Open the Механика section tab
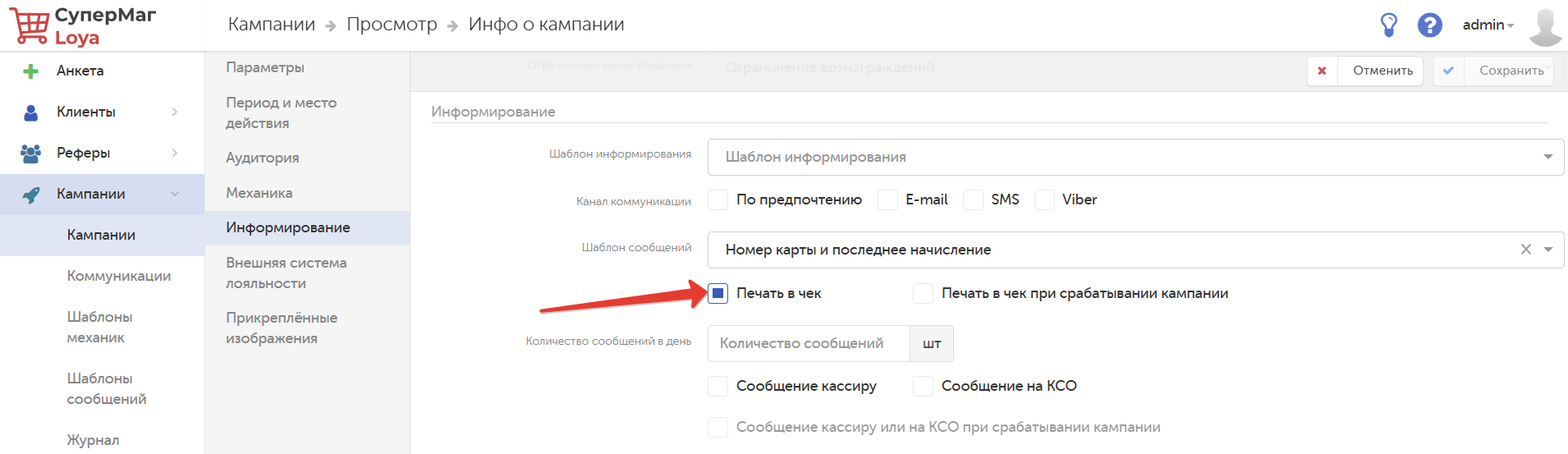Viewport: 1568px width, 454px height. click(259, 193)
